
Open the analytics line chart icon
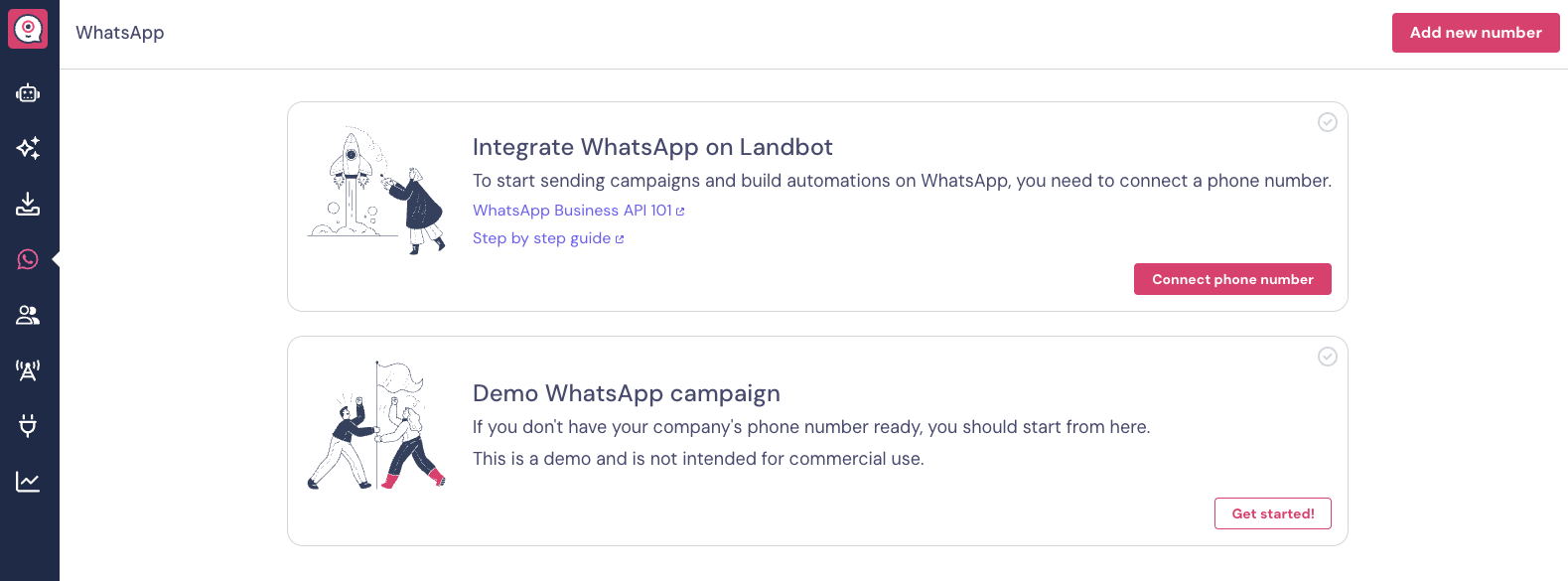click(28, 482)
